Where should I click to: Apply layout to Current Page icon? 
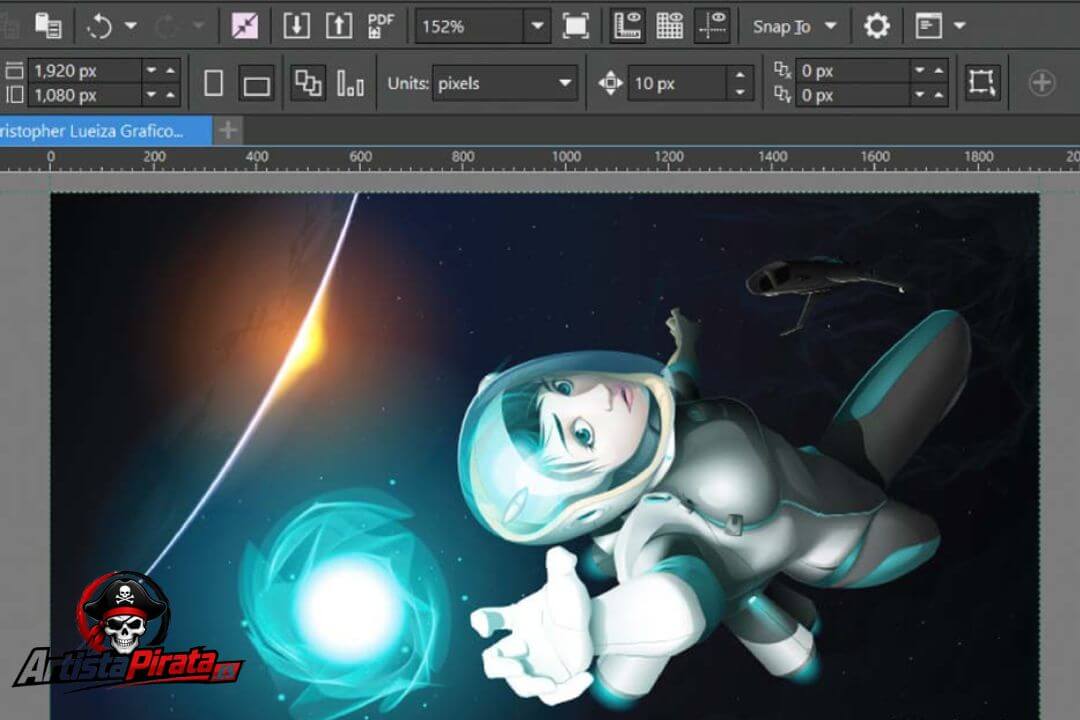coord(351,83)
